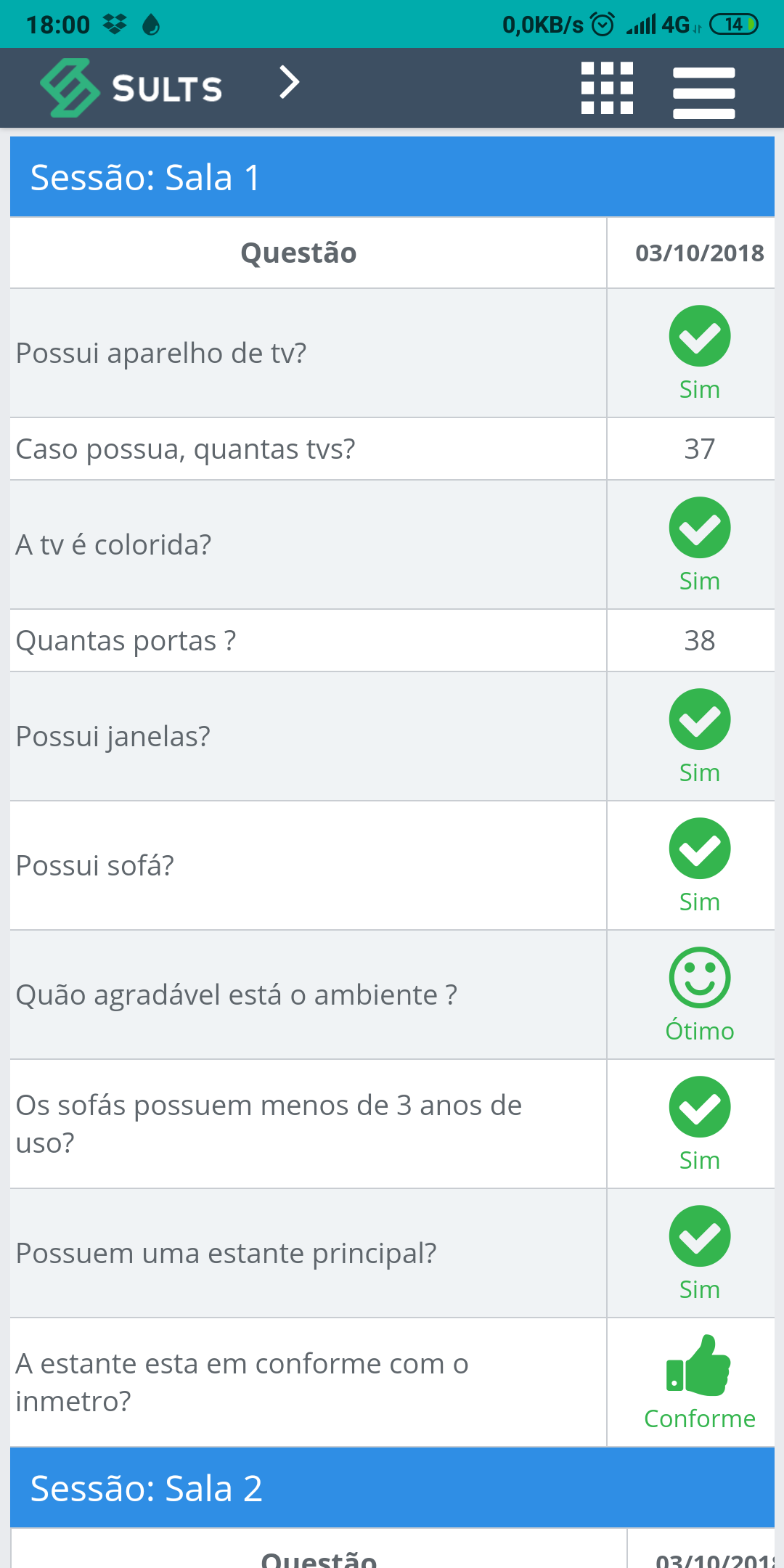This screenshot has height=1568, width=784.
Task: Expand the chevron next to SULTS
Action: click(x=289, y=82)
